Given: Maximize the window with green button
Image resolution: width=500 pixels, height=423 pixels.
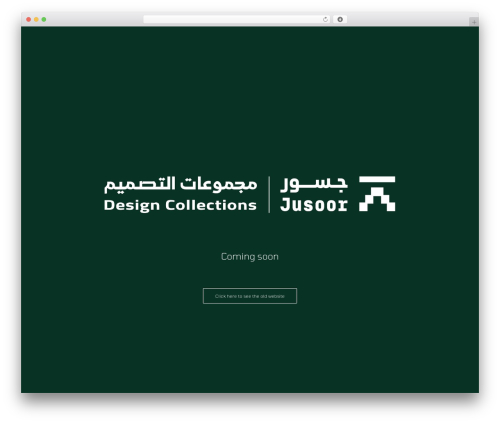Looking at the screenshot, I should (x=44, y=20).
